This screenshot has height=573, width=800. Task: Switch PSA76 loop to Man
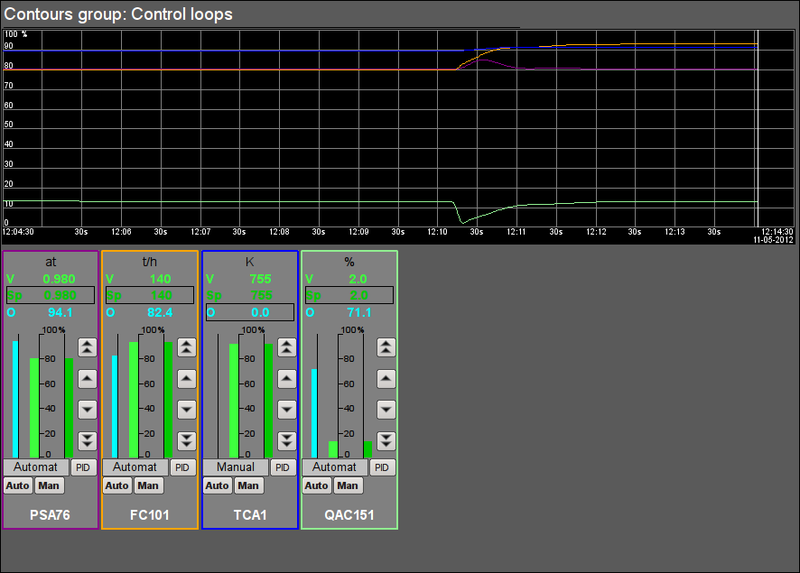pos(49,485)
